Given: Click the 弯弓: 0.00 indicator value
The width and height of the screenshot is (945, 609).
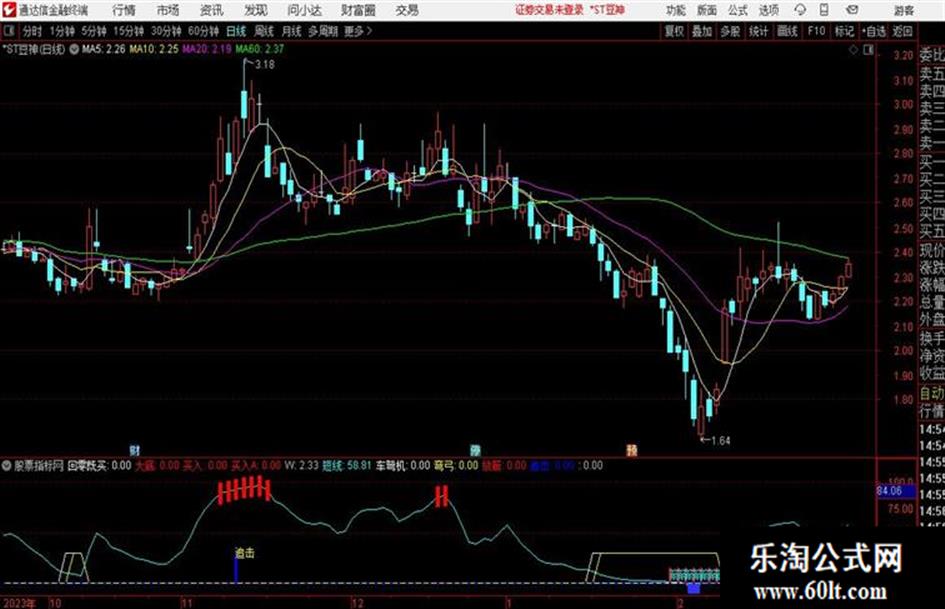Looking at the screenshot, I should [456, 466].
